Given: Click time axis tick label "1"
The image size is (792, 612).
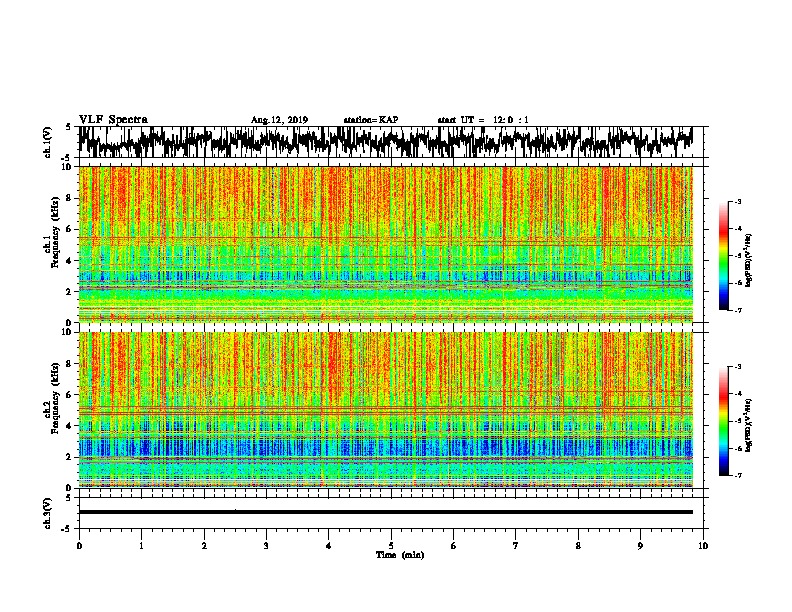Looking at the screenshot, I should pos(141,546).
